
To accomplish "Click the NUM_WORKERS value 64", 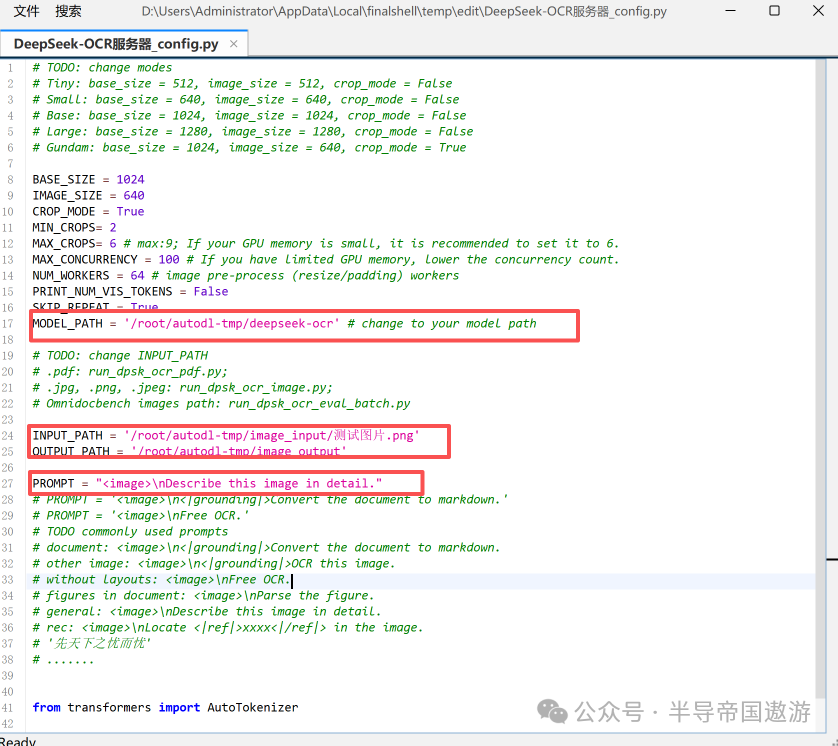I will point(137,276).
